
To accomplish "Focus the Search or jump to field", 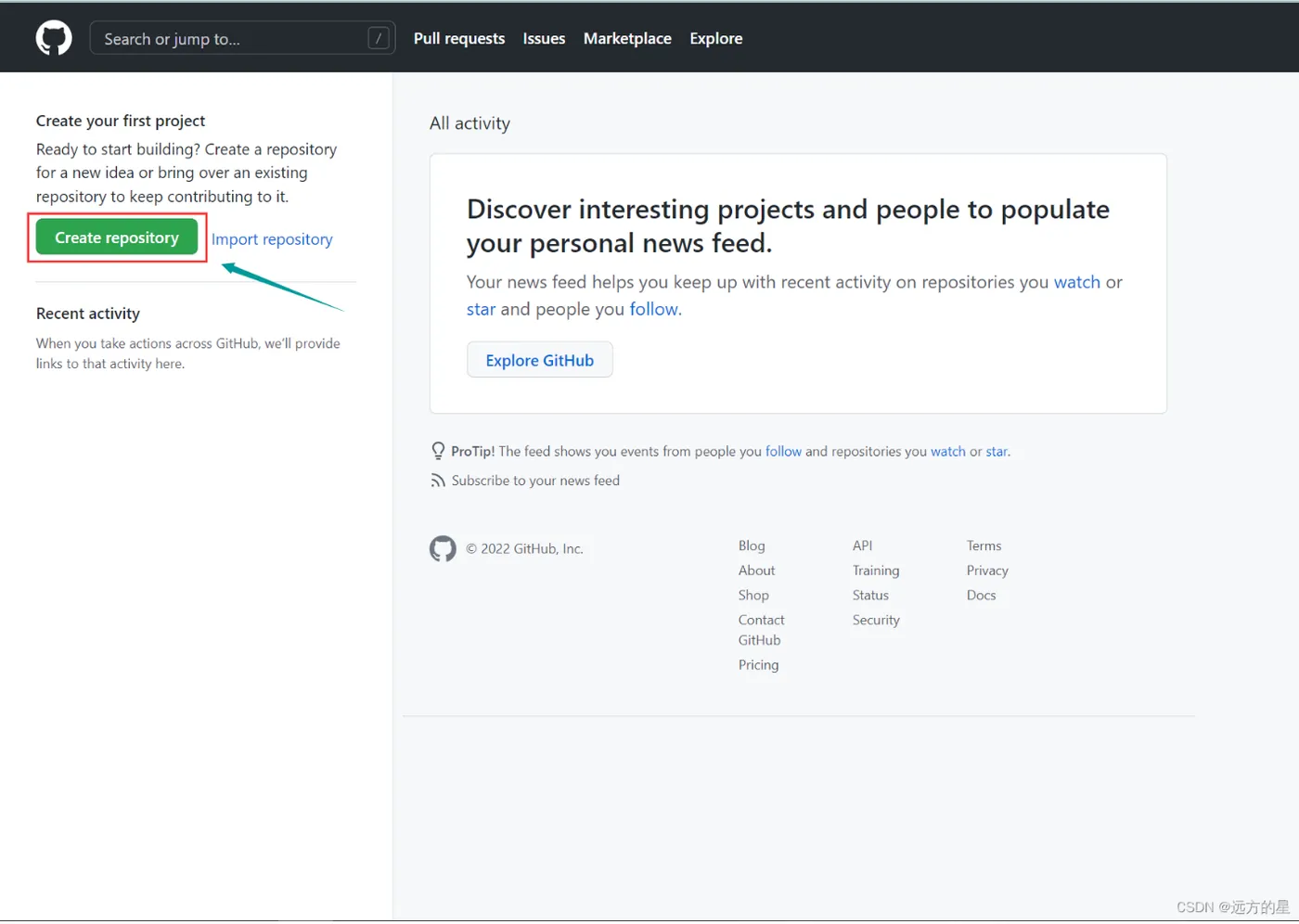I will tap(242, 38).
